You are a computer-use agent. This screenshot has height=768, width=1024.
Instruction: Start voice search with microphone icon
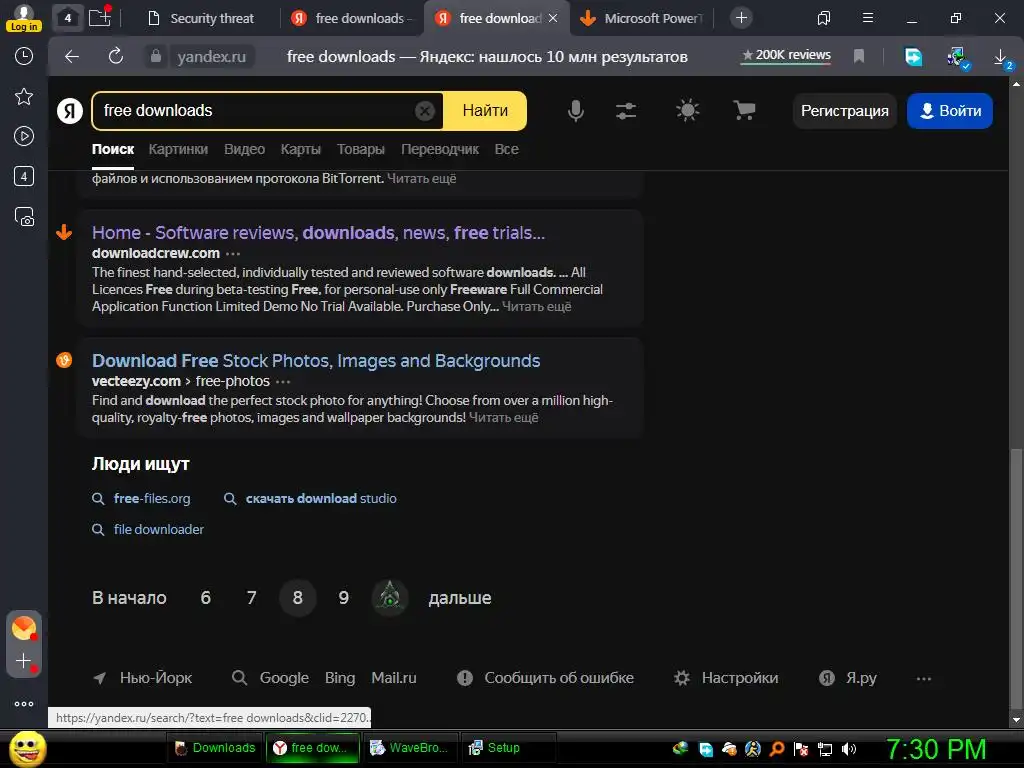575,111
